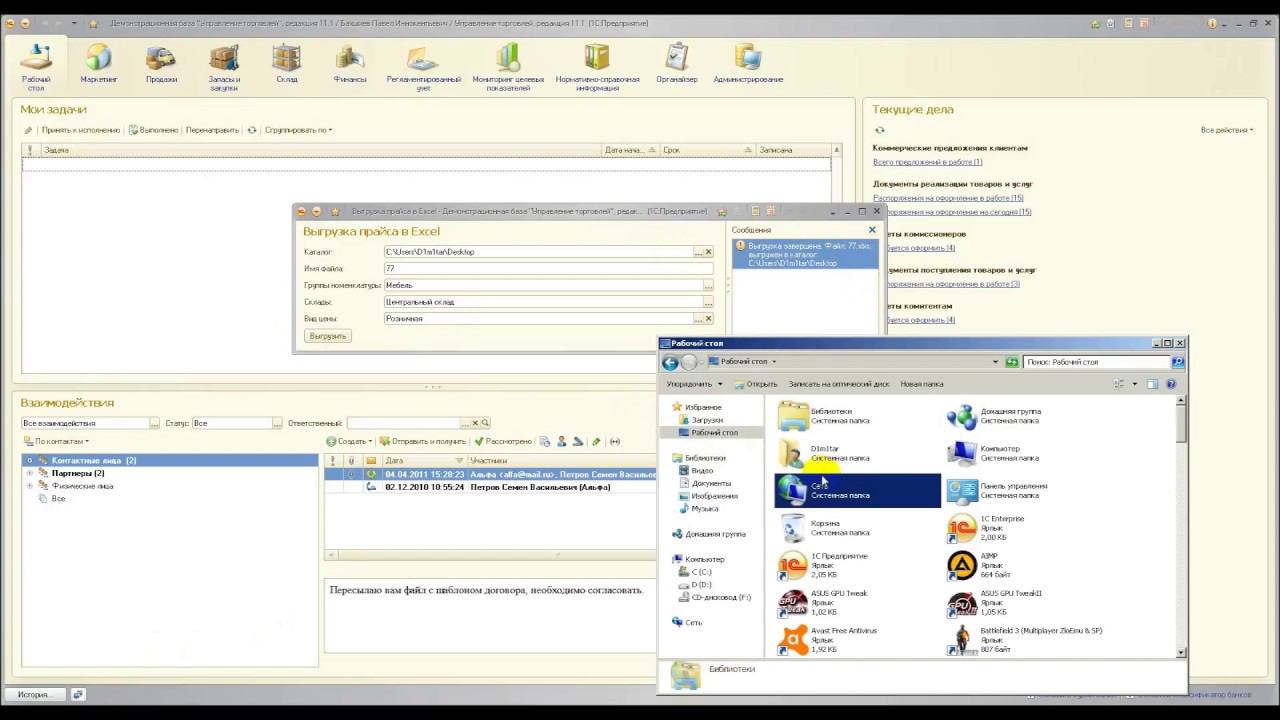Open the Финансы section
Viewport: 1280px width, 720px height.
click(x=350, y=66)
